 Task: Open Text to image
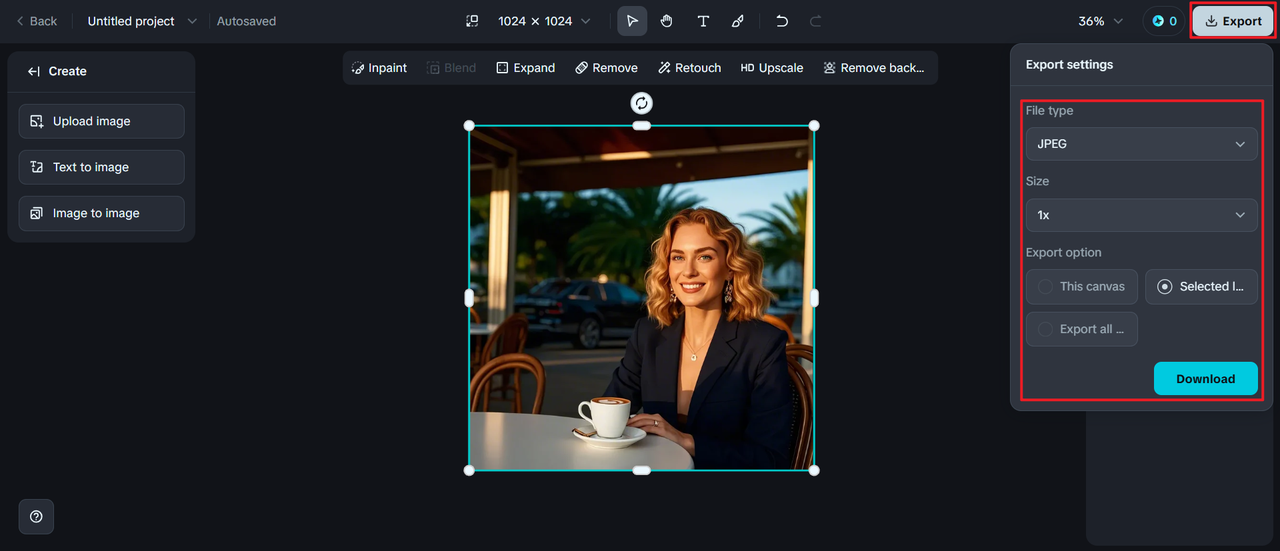coord(101,167)
